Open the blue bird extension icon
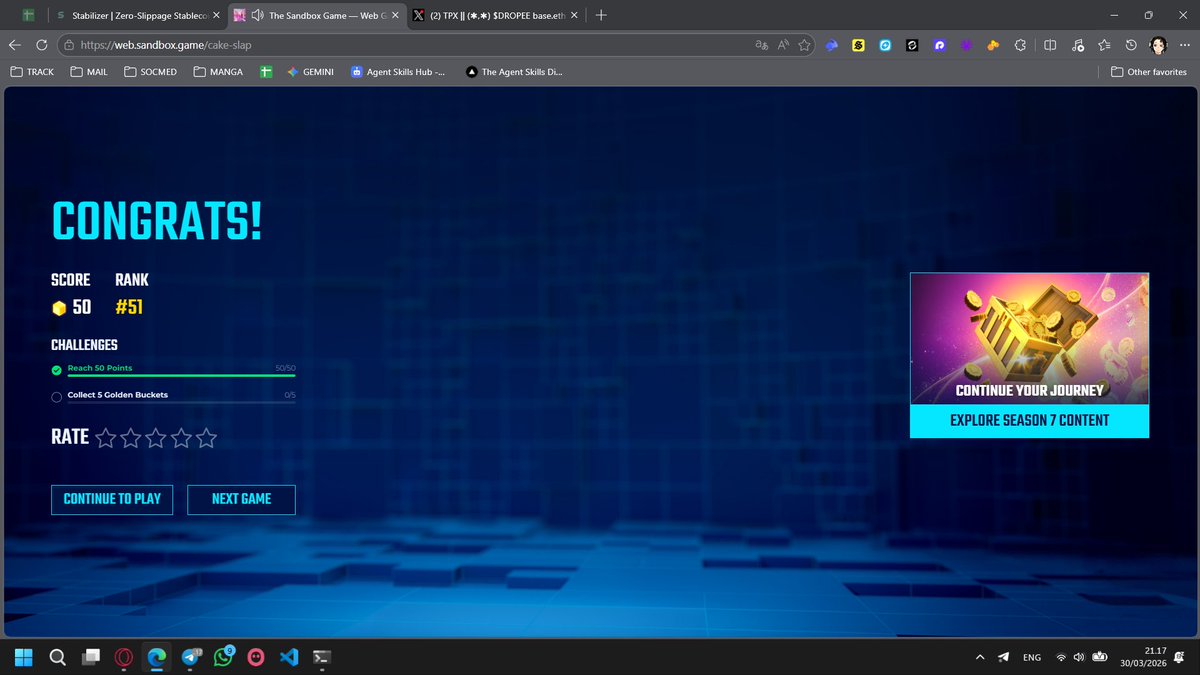The width and height of the screenshot is (1200, 675). click(832, 45)
